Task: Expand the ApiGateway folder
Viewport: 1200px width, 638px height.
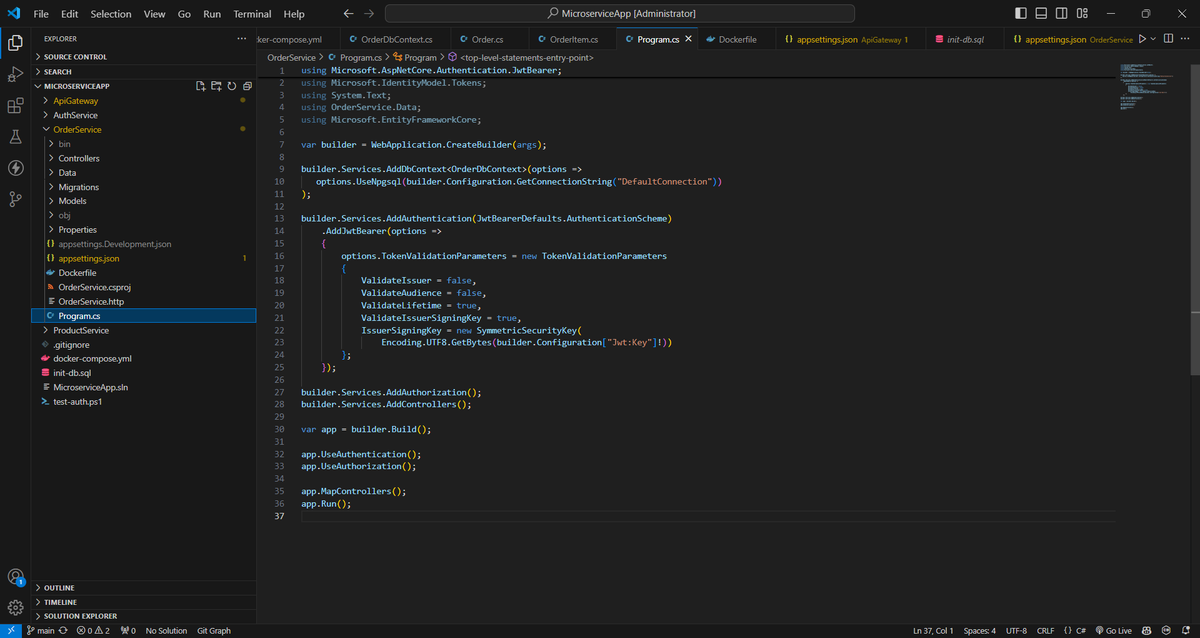Action: [143, 101]
